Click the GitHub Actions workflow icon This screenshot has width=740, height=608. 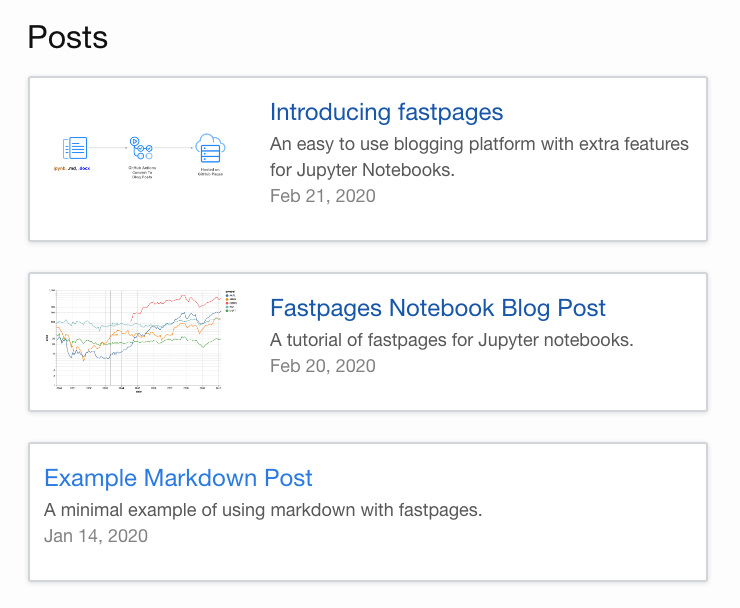[x=141, y=147]
